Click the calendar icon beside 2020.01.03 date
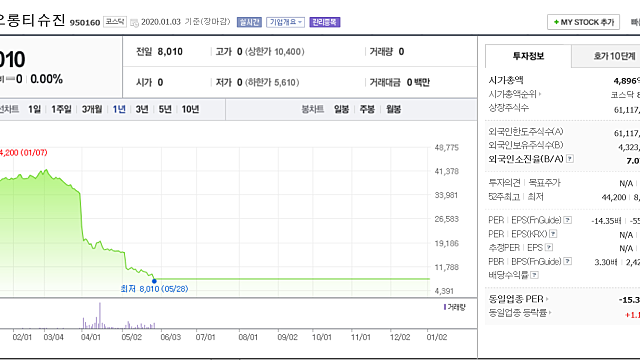The image size is (640, 360). coord(134,23)
